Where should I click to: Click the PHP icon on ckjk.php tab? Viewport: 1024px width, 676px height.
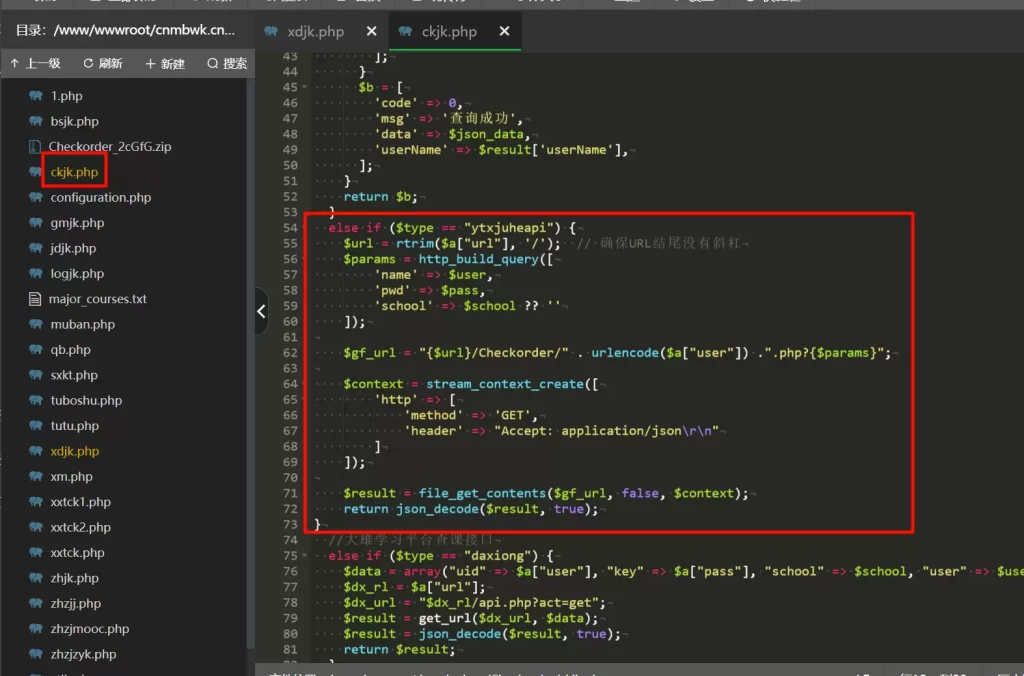click(405, 31)
